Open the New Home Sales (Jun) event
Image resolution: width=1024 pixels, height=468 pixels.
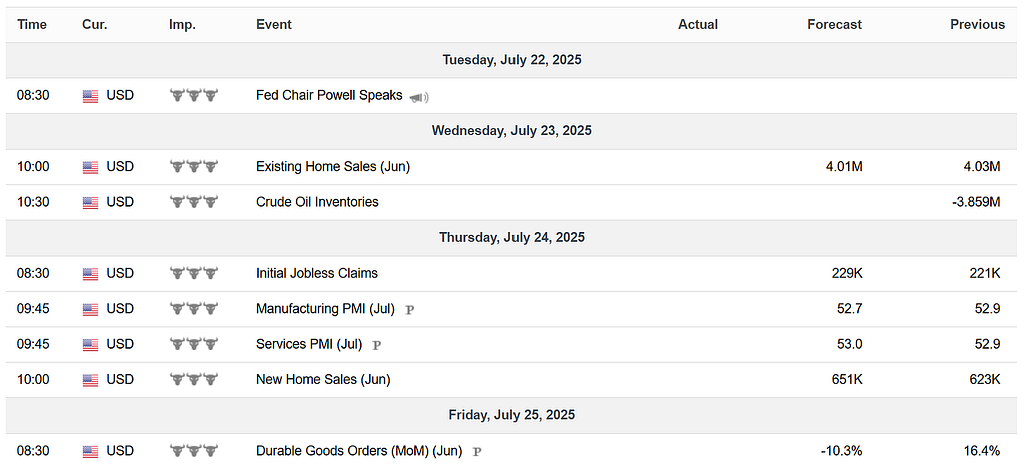tap(323, 379)
